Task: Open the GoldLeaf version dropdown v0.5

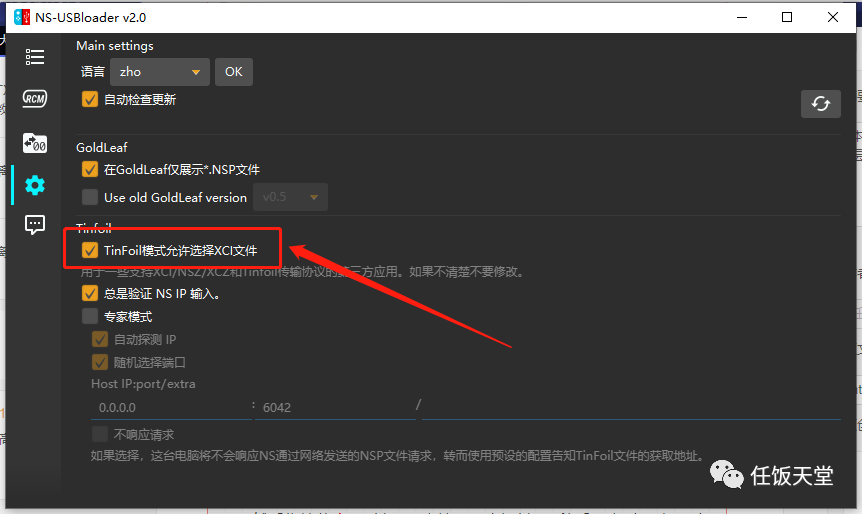Action: [x=290, y=197]
